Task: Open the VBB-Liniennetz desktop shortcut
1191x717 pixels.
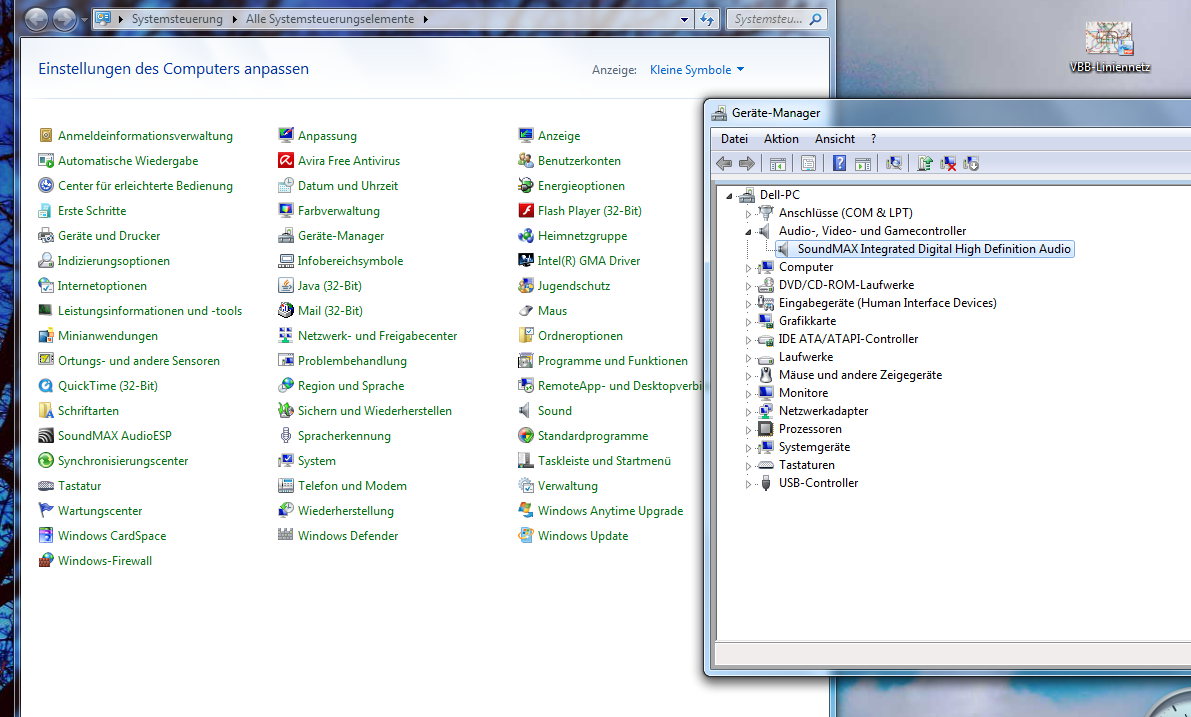Action: (1109, 47)
